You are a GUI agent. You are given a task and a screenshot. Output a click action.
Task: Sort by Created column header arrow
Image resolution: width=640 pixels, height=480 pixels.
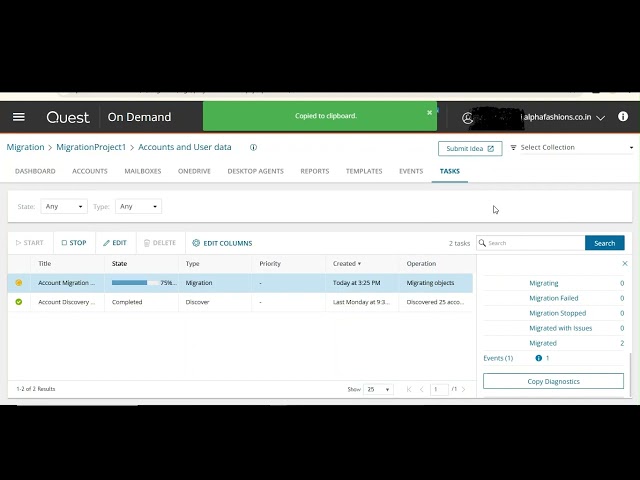point(359,264)
